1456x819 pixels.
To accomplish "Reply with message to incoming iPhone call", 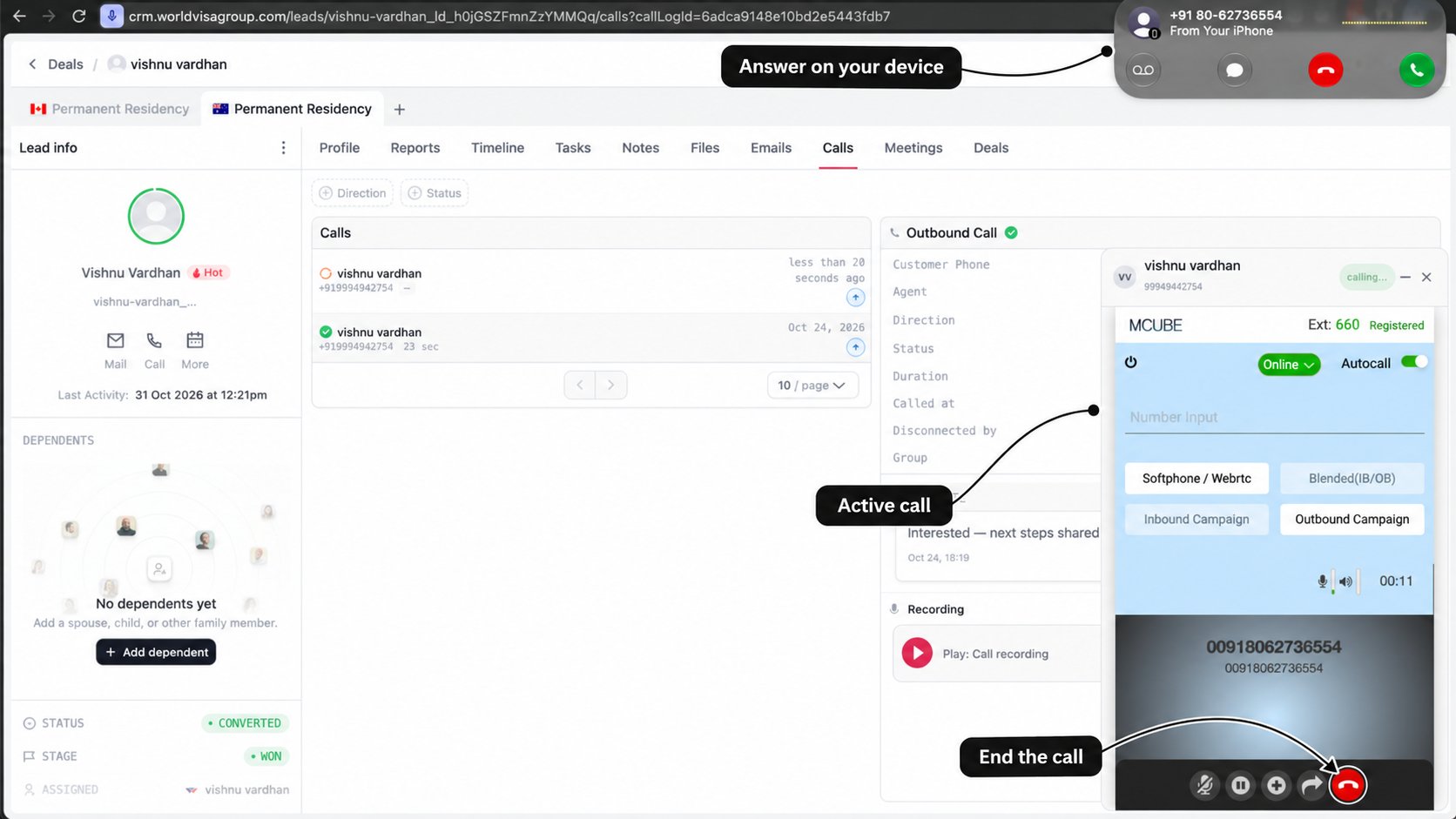I will point(1234,70).
